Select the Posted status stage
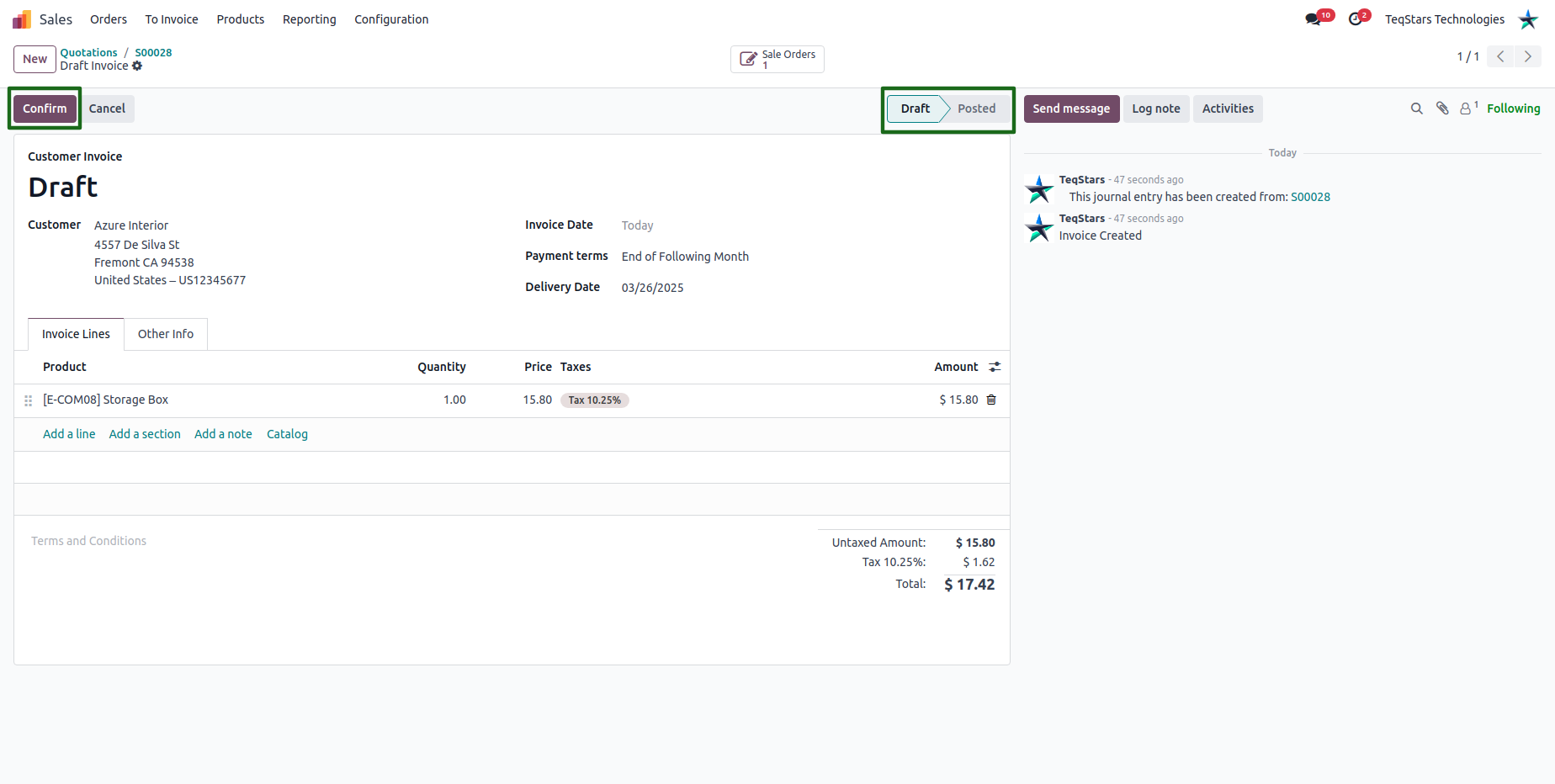Viewport: 1555px width, 784px height. (976, 109)
